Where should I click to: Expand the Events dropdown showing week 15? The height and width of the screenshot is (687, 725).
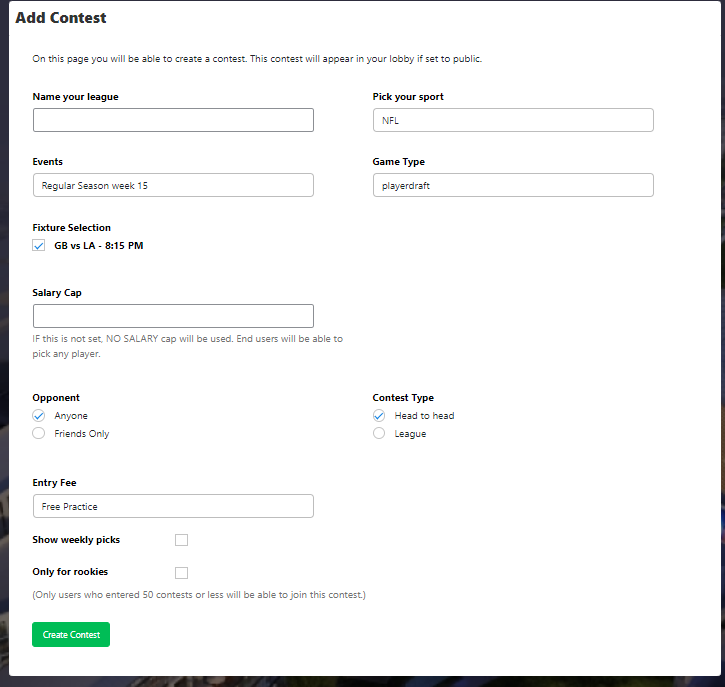(173, 185)
